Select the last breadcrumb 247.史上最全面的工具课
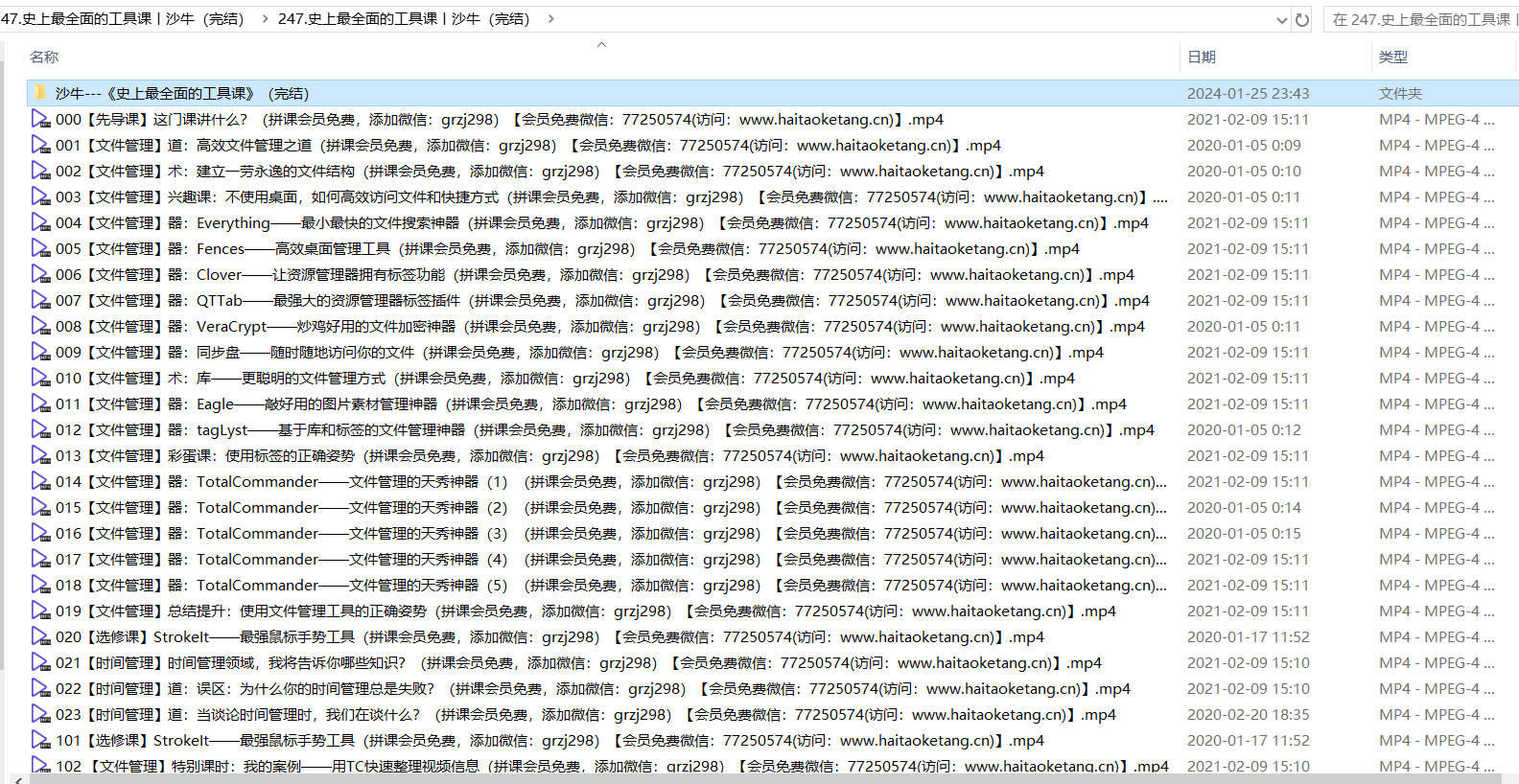The width and height of the screenshot is (1519, 784). tap(404, 18)
